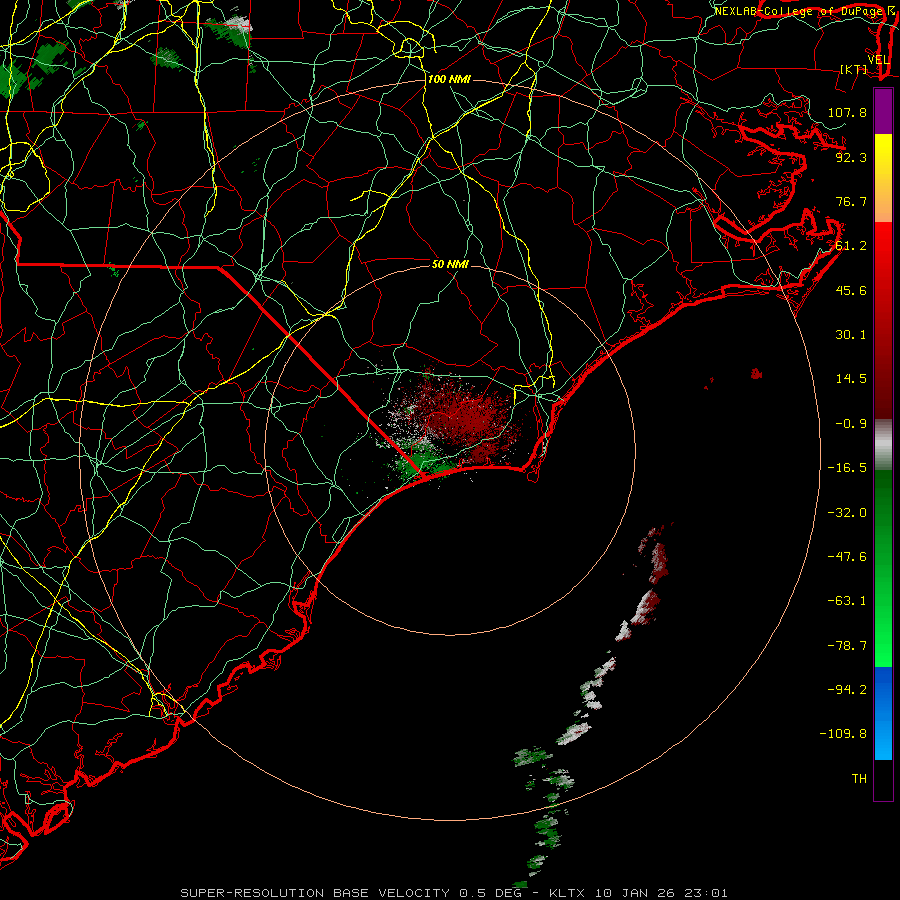This screenshot has height=900, width=900.
Task: Click the 76.7 value on velocity scale
Action: tap(851, 201)
